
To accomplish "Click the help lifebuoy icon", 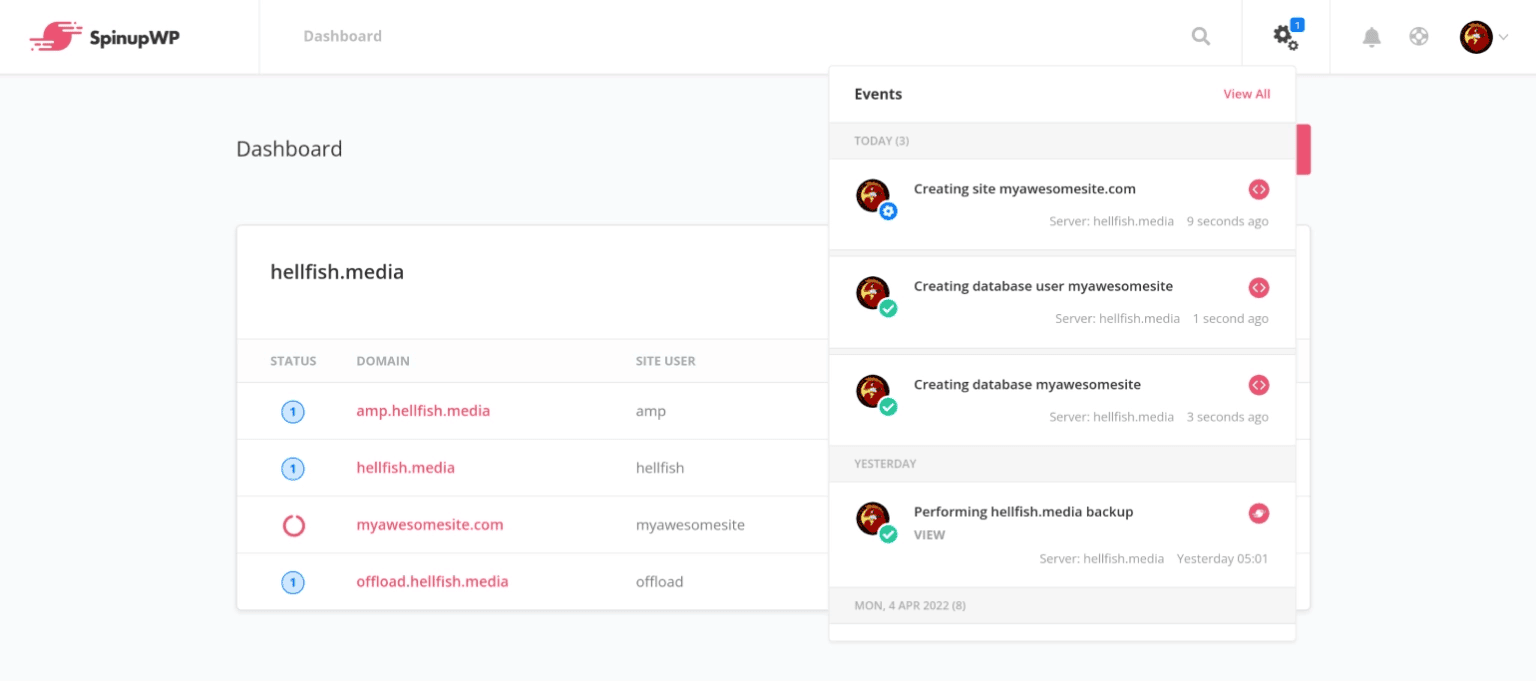I will point(1419,37).
